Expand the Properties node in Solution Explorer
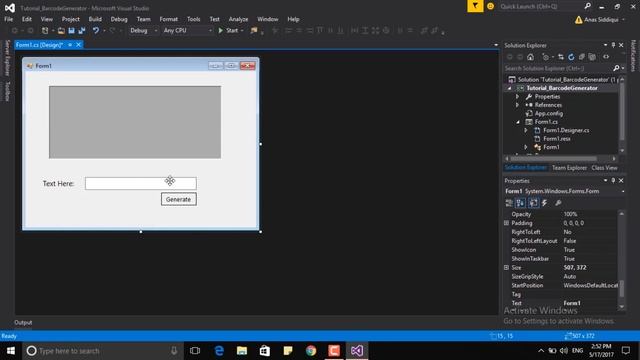640x360 pixels. [x=518, y=97]
